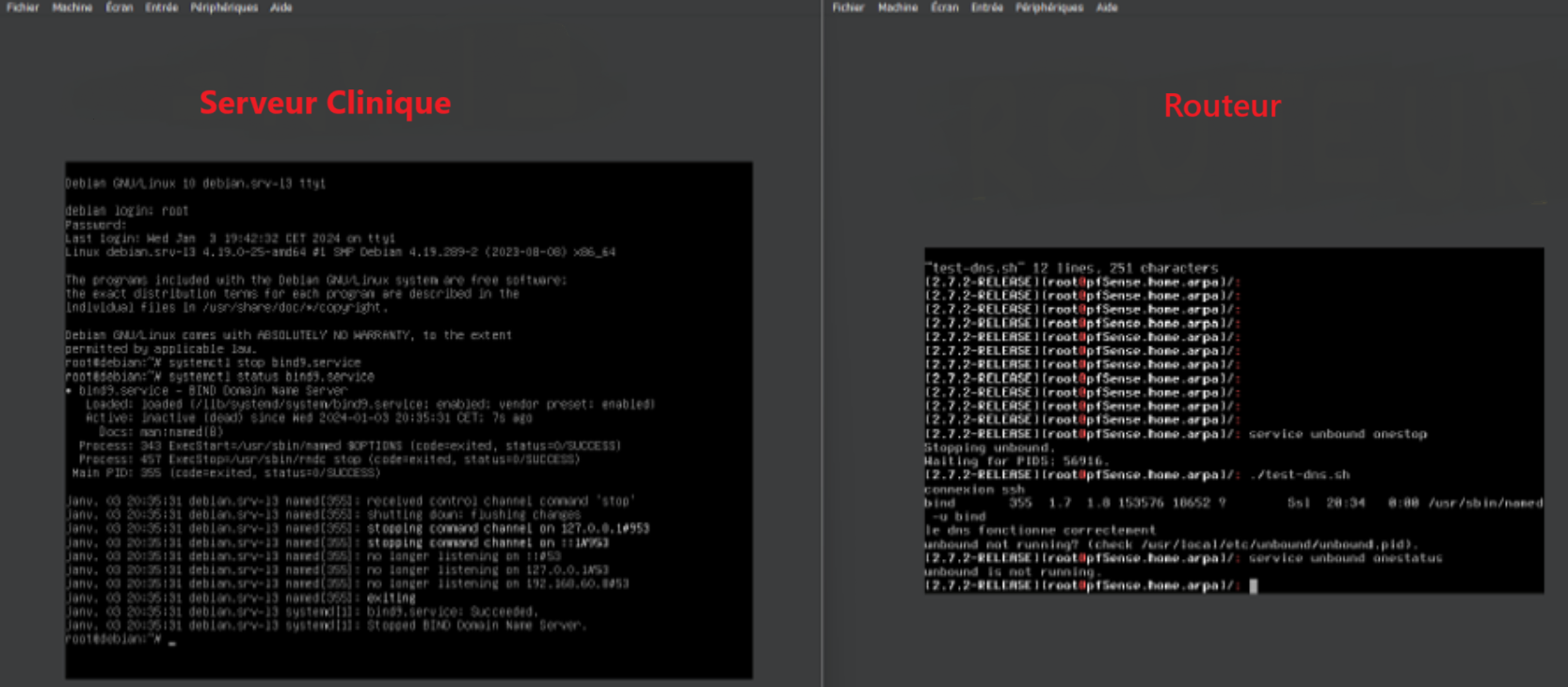1568x687 pixels.
Task: Open Machine menu in Routeur window
Action: (x=898, y=8)
